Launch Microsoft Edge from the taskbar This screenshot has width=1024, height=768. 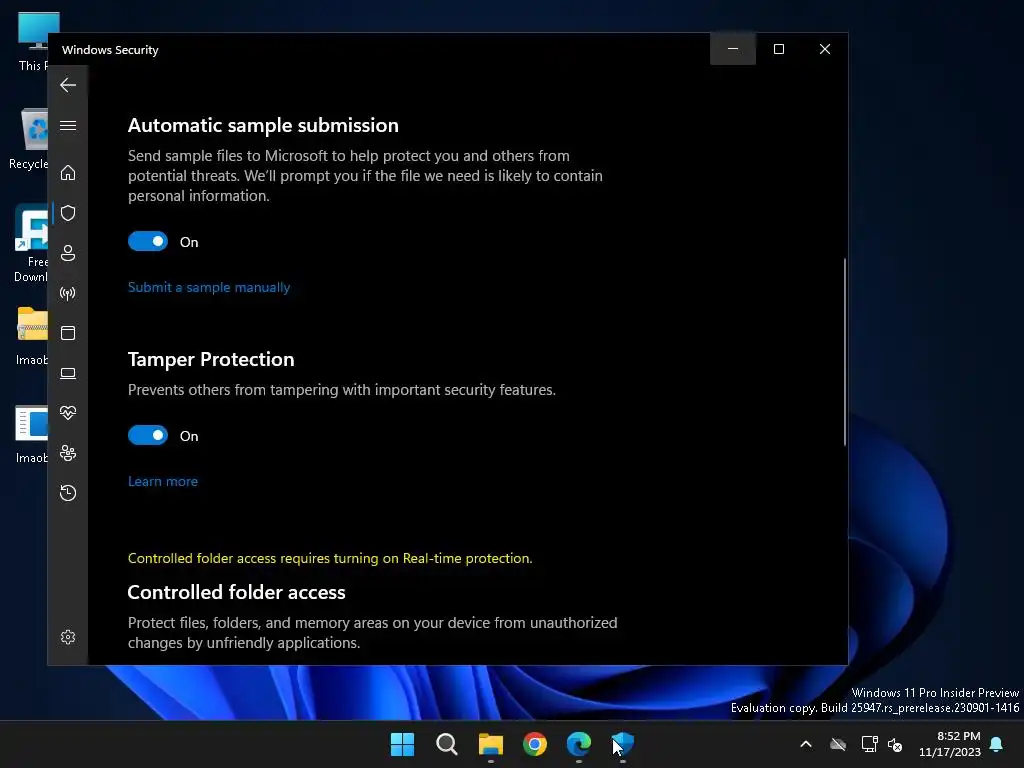[579, 744]
